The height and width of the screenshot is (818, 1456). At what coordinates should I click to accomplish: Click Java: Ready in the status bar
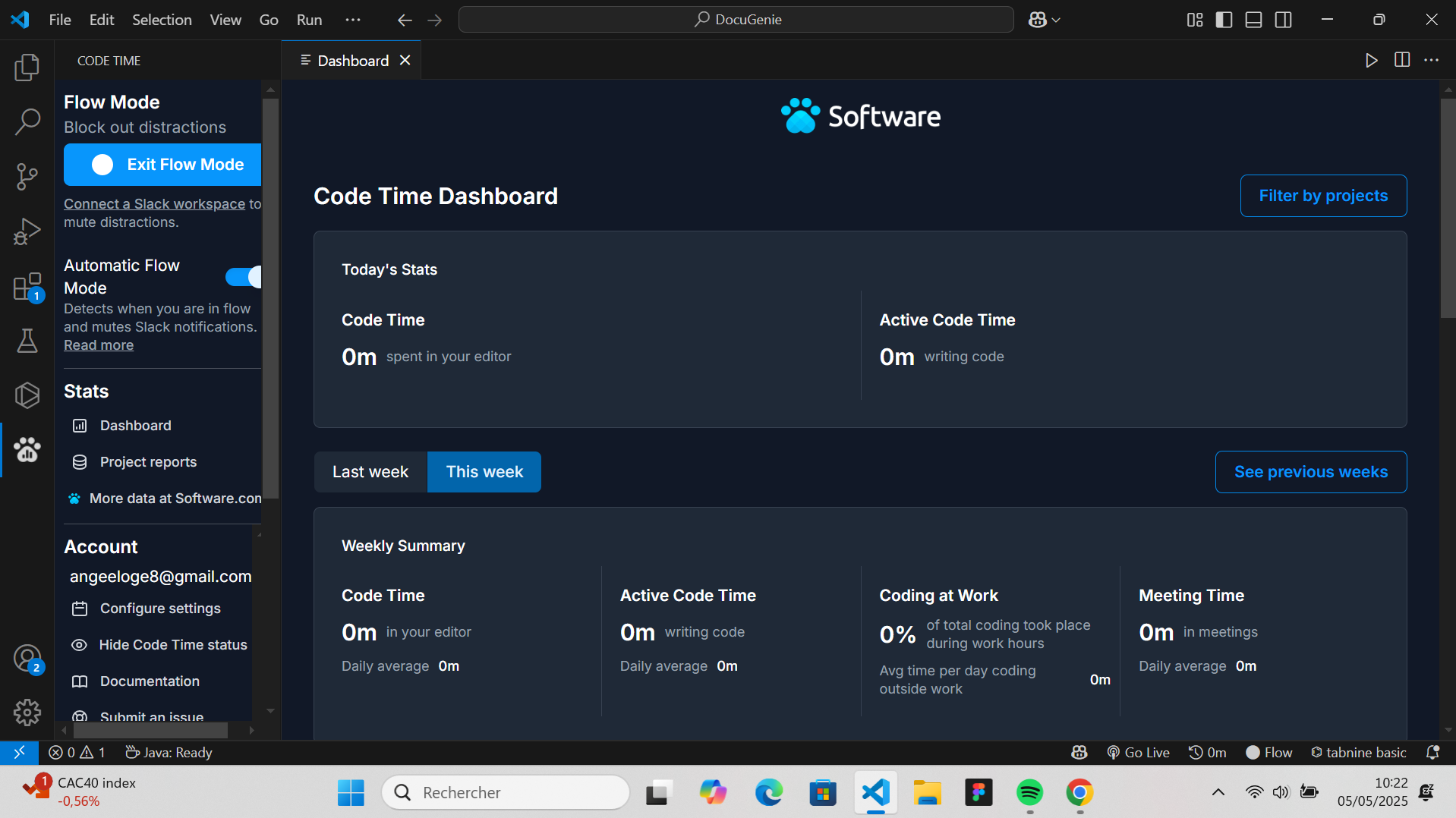pyautogui.click(x=169, y=752)
